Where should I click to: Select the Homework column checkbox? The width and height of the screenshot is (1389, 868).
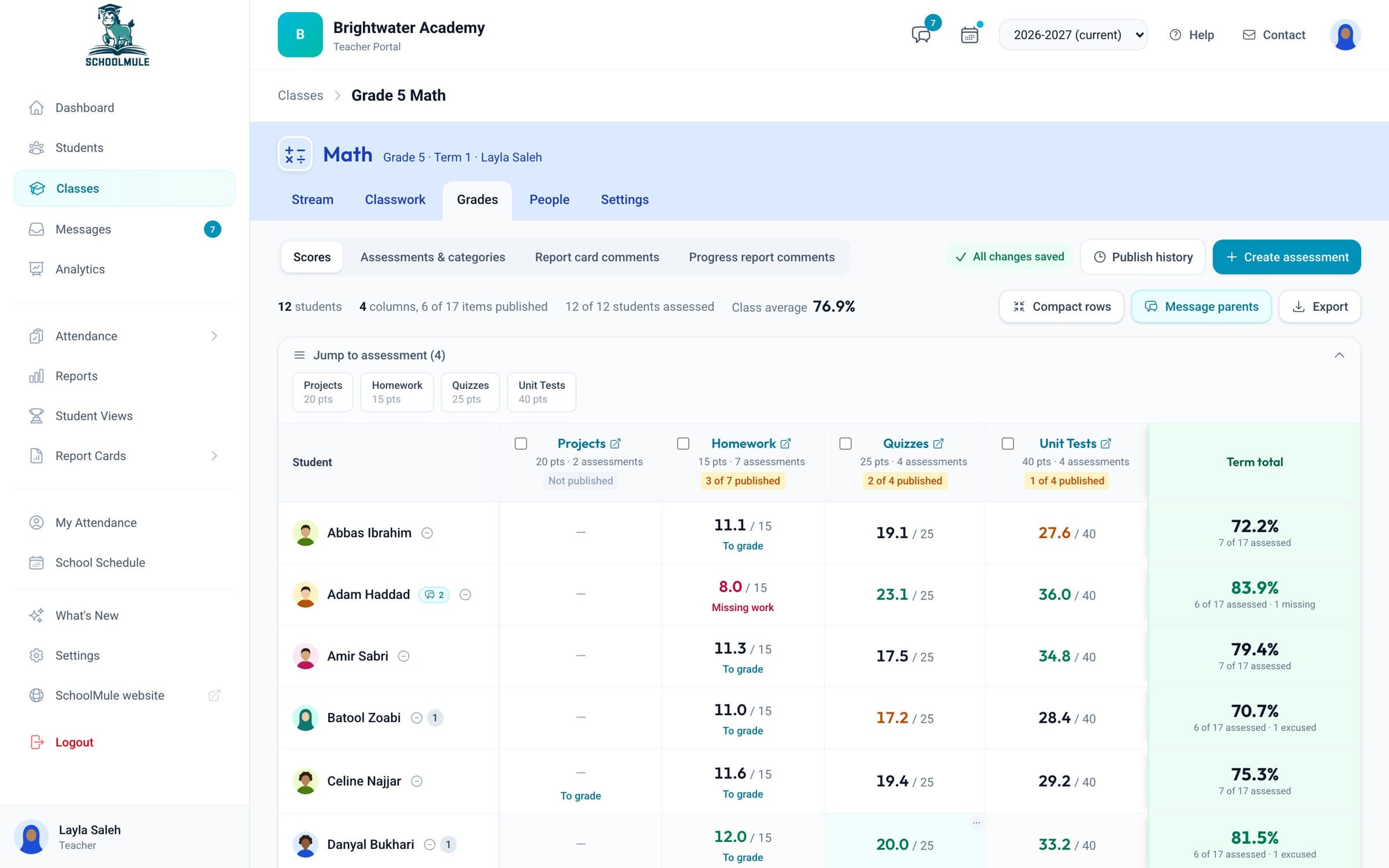683,443
